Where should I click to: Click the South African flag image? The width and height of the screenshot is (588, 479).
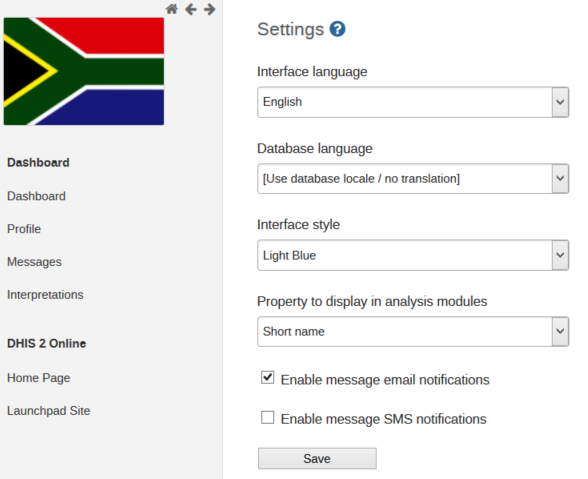84,71
